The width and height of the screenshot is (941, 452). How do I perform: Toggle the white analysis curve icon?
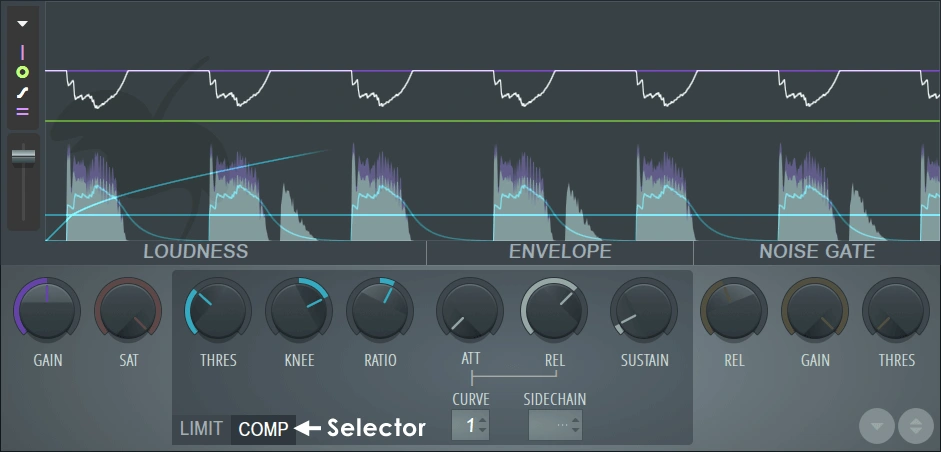(x=22, y=92)
